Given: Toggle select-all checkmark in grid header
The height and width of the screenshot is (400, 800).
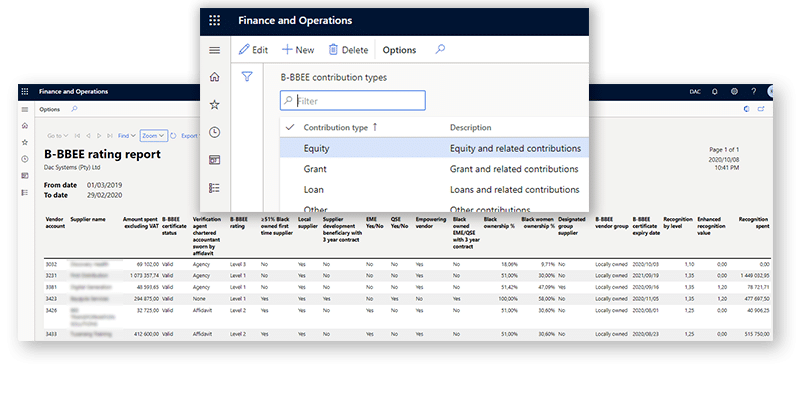Looking at the screenshot, I should tap(290, 128).
